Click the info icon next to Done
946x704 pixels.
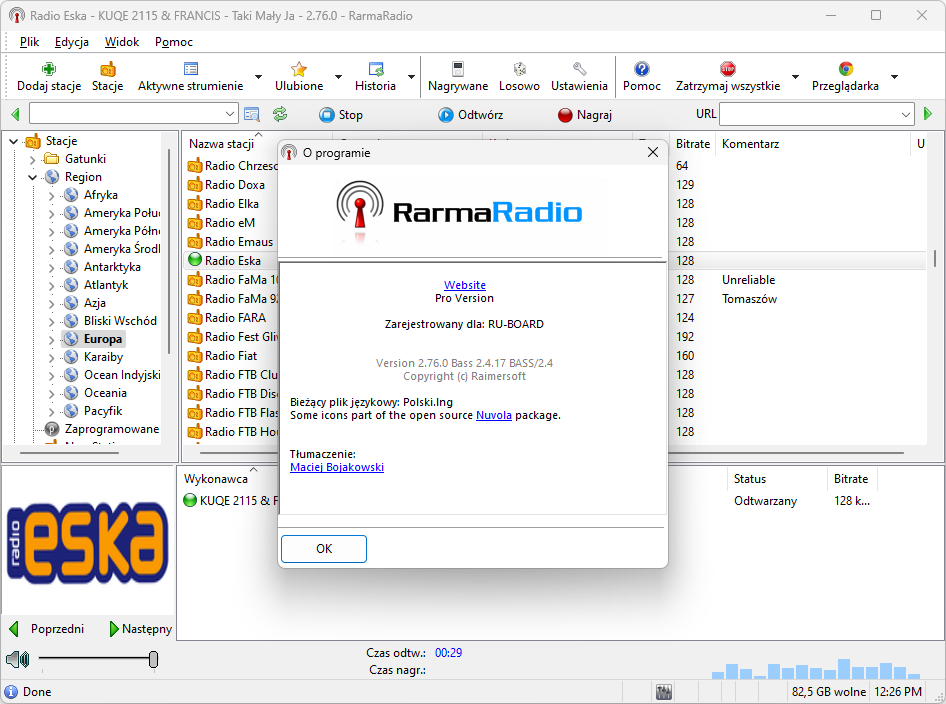click(11, 692)
